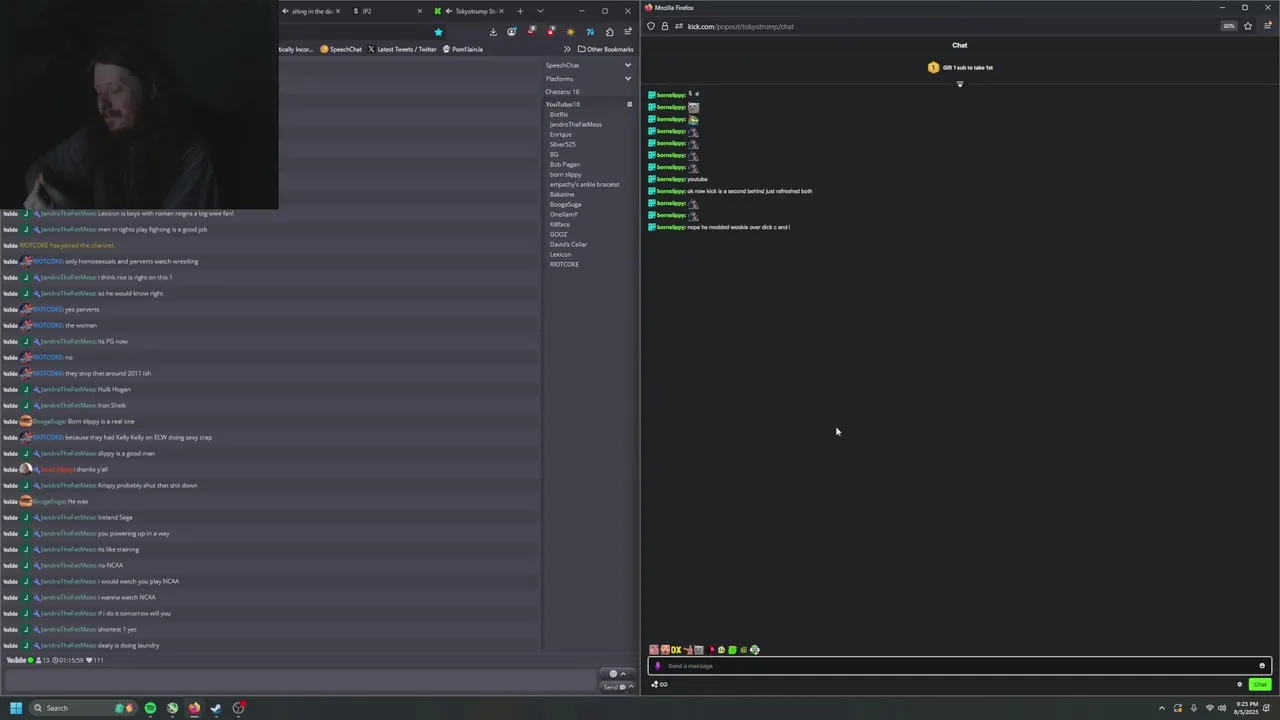Expand the options arrow beside Send
Image resolution: width=1280 pixels, height=720 pixels.
[x=631, y=687]
